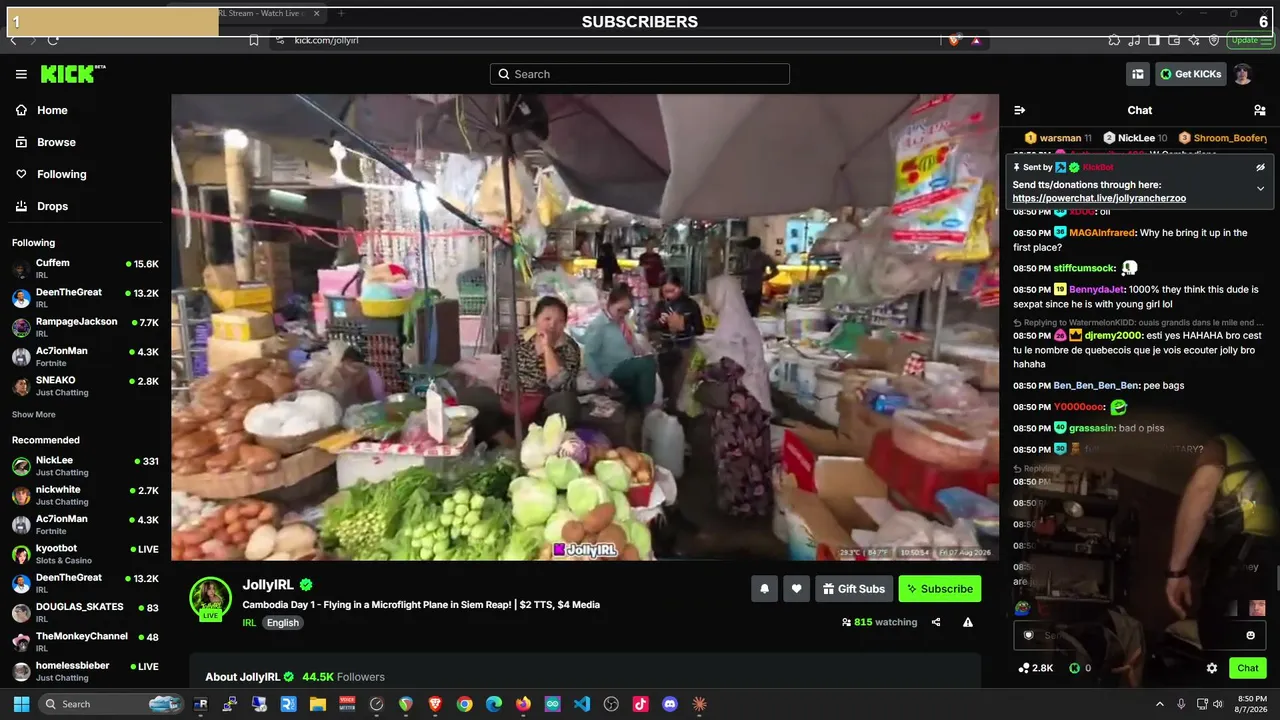Open chat settings gear
This screenshot has width=1280, height=720.
coord(1212,668)
